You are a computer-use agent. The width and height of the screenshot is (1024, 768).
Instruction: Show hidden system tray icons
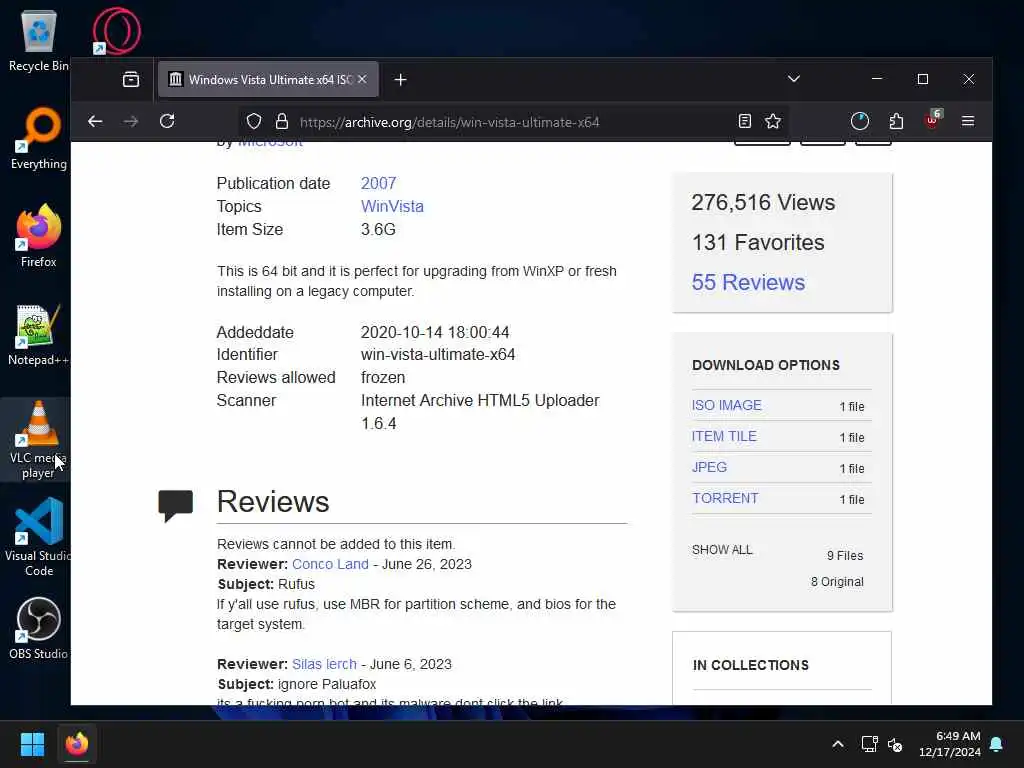click(x=837, y=744)
